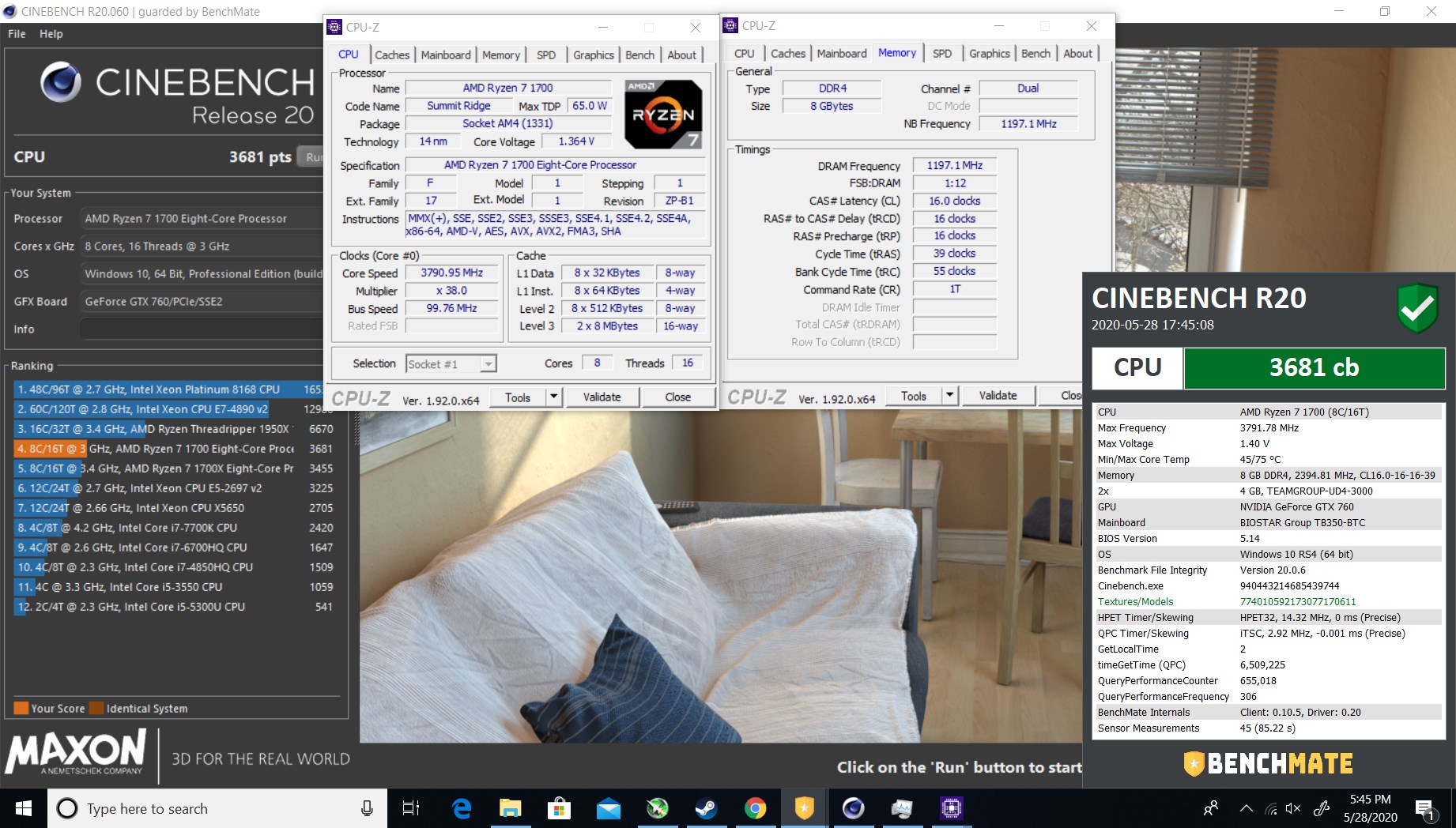Switch to Mainboard tab in left CPU-Z
The image size is (1456, 828).
click(446, 55)
